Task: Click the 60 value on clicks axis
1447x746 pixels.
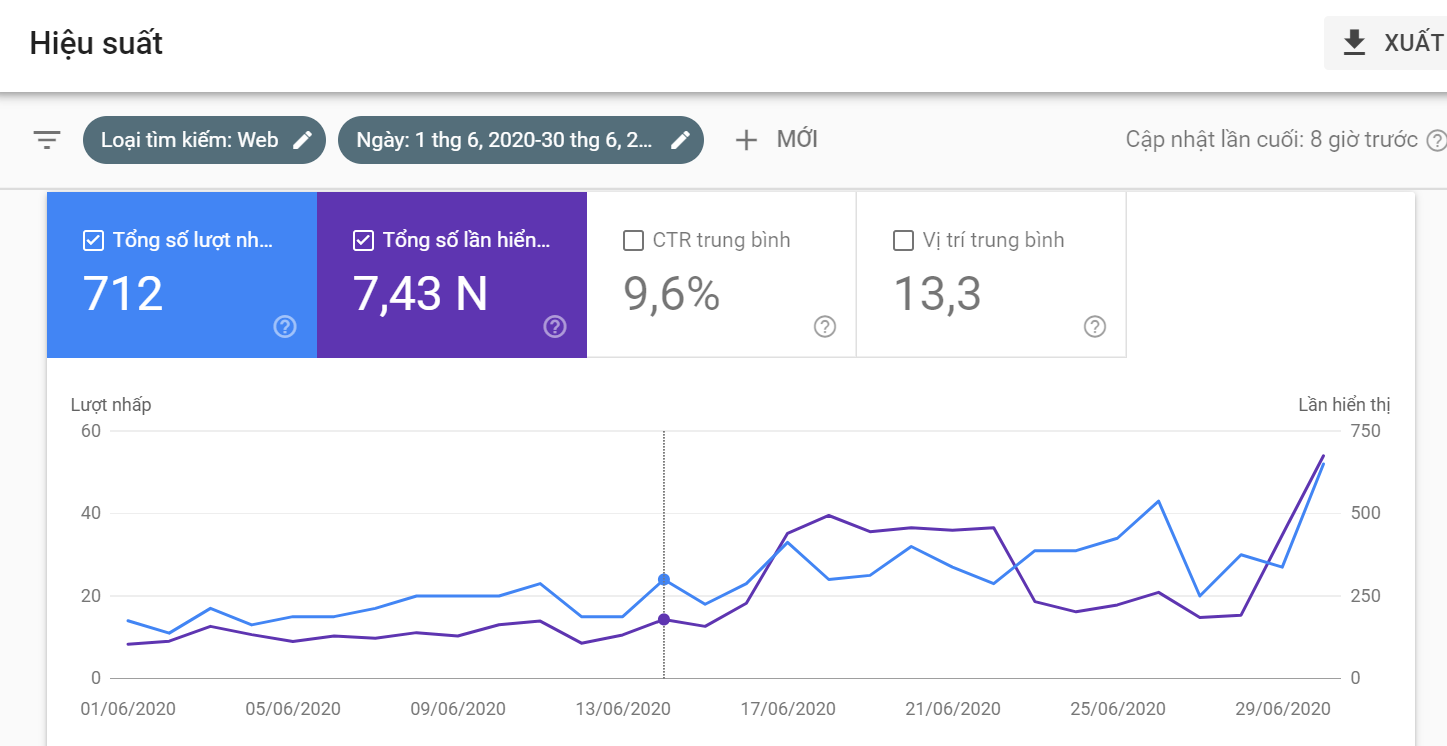Action: (91, 431)
